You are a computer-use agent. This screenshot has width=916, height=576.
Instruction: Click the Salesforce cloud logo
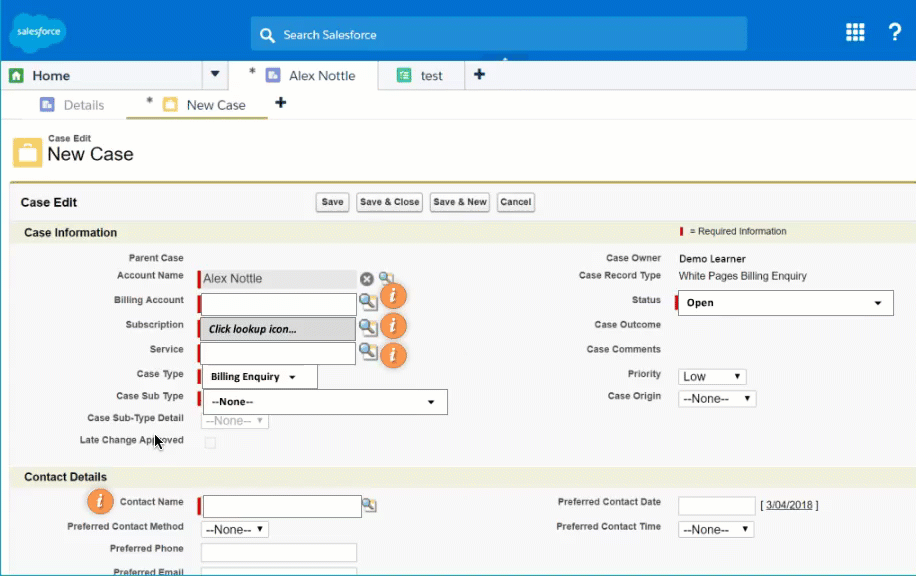pos(38,32)
